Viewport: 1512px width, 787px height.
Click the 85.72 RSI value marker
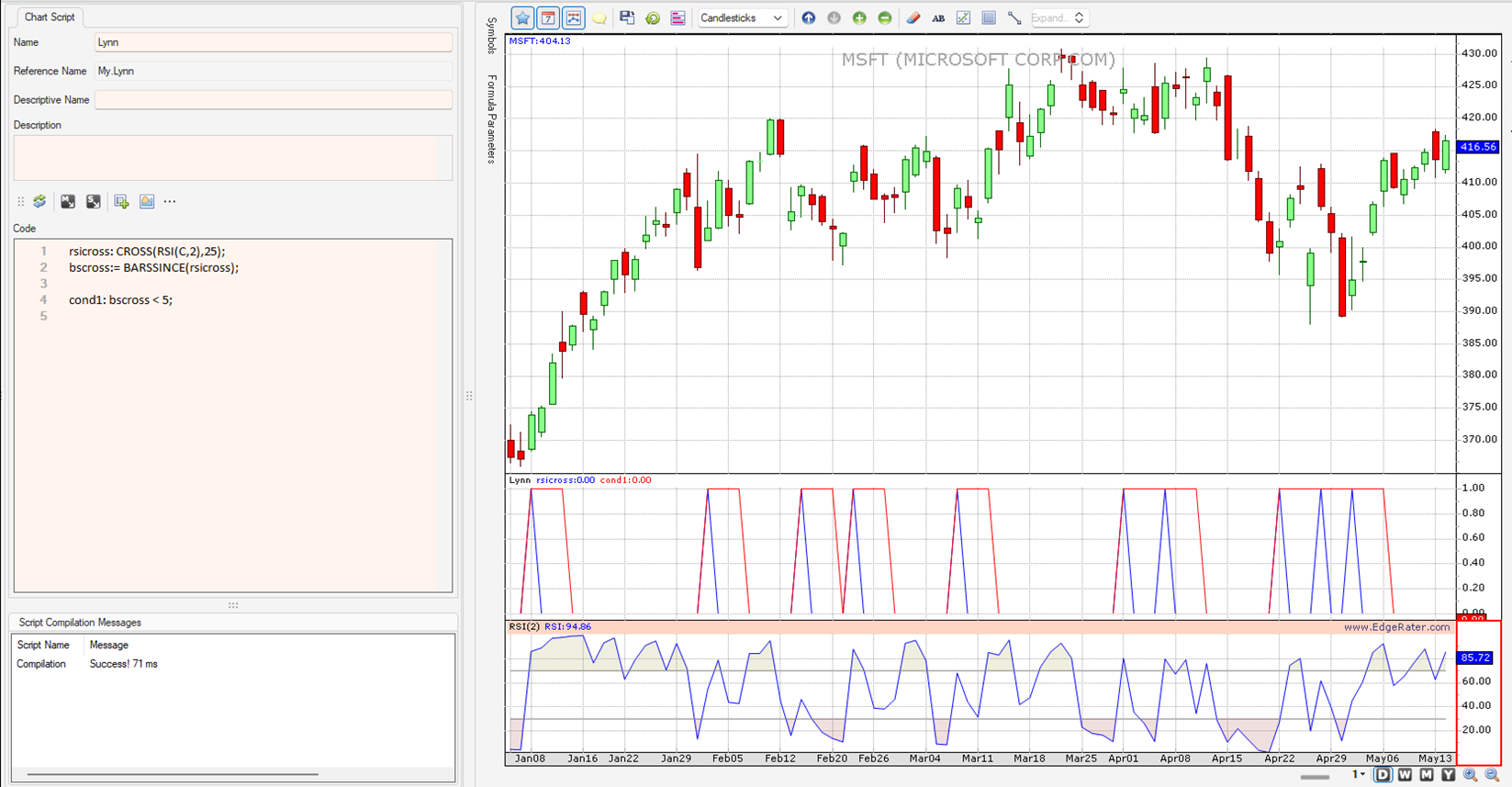tap(1476, 658)
